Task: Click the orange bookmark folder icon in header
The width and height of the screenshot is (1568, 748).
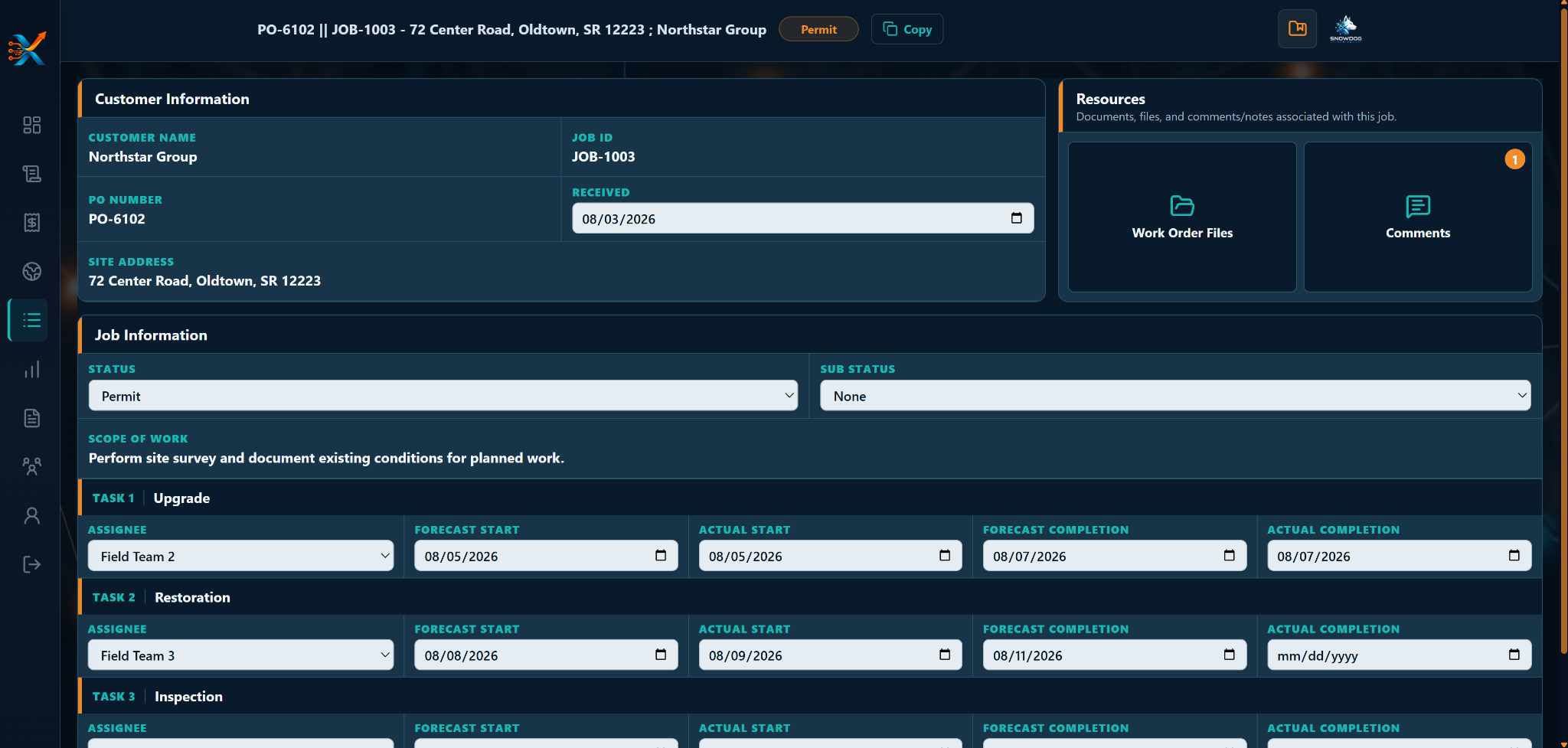Action: [1297, 29]
